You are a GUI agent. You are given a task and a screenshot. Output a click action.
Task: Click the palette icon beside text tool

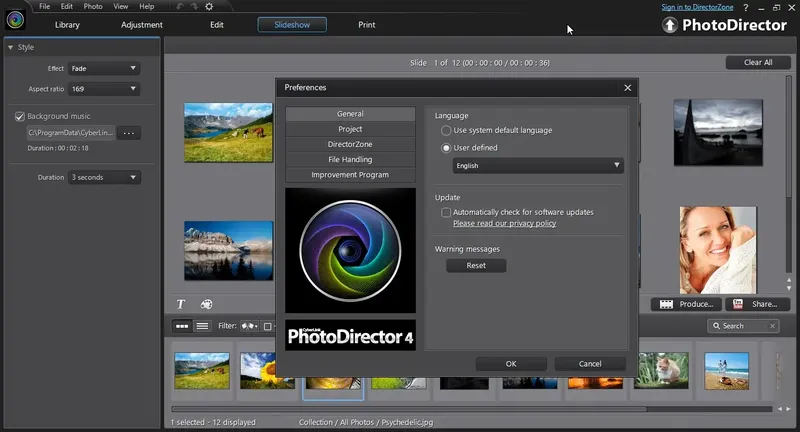(206, 304)
